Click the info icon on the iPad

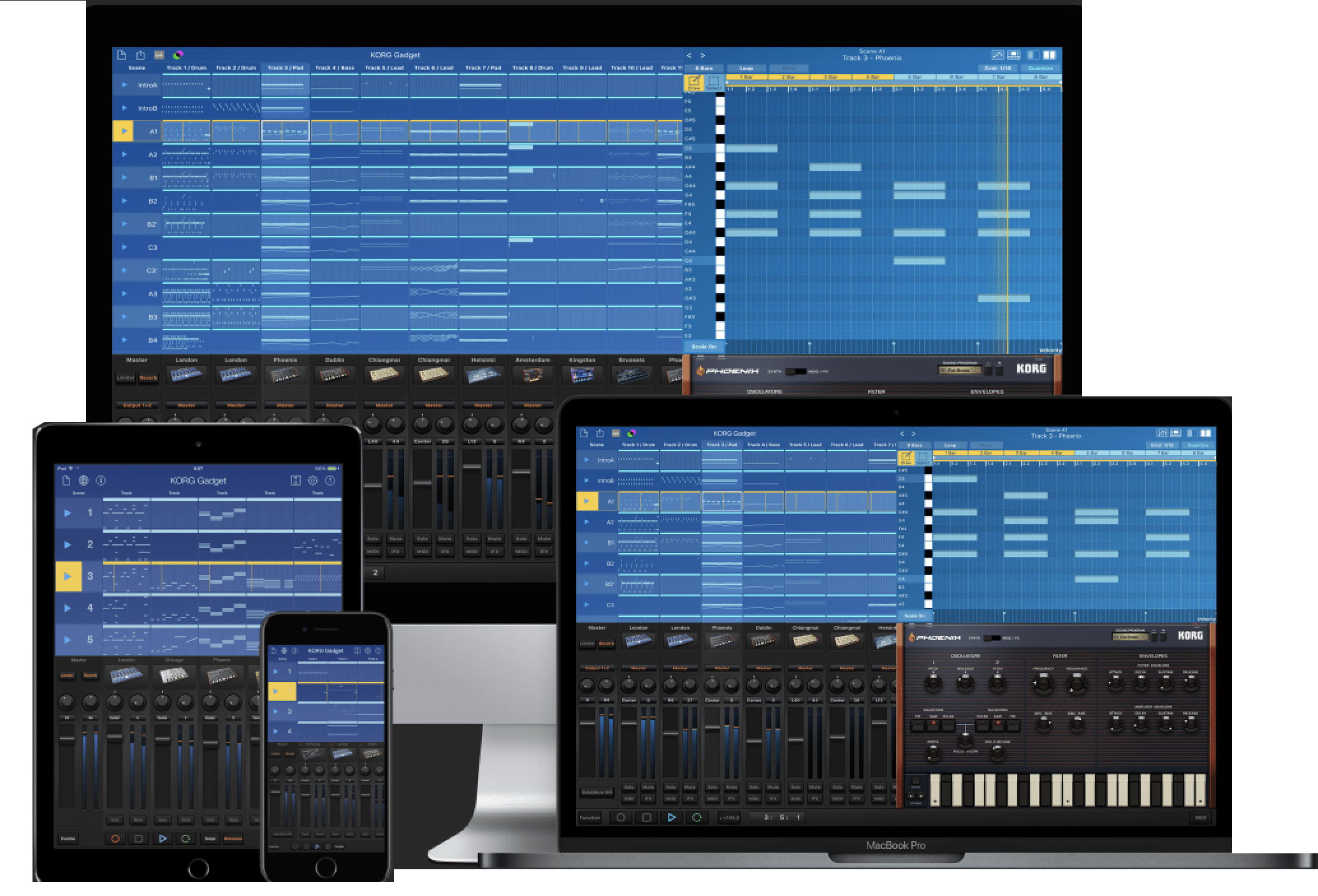(x=101, y=481)
